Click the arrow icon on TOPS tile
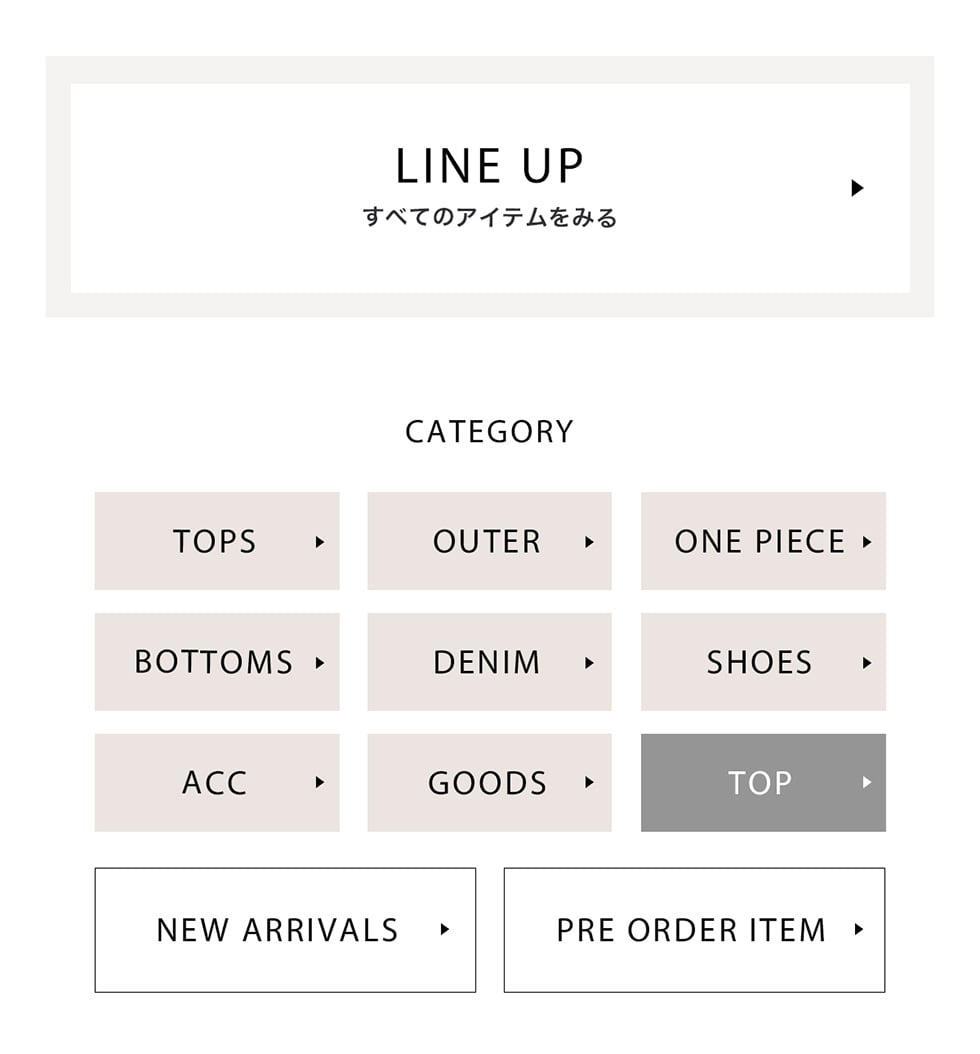 [320, 542]
